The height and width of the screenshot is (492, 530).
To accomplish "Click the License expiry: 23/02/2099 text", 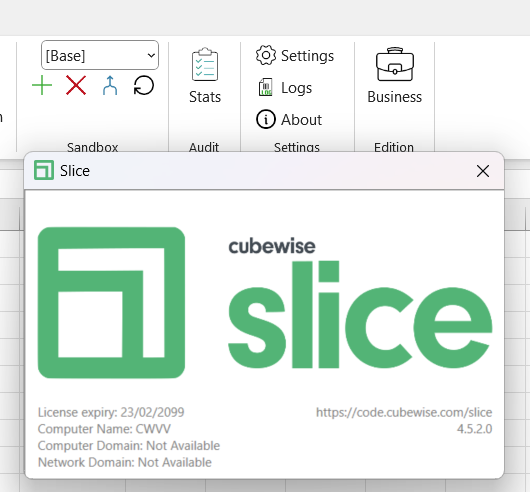I will pos(111,412).
